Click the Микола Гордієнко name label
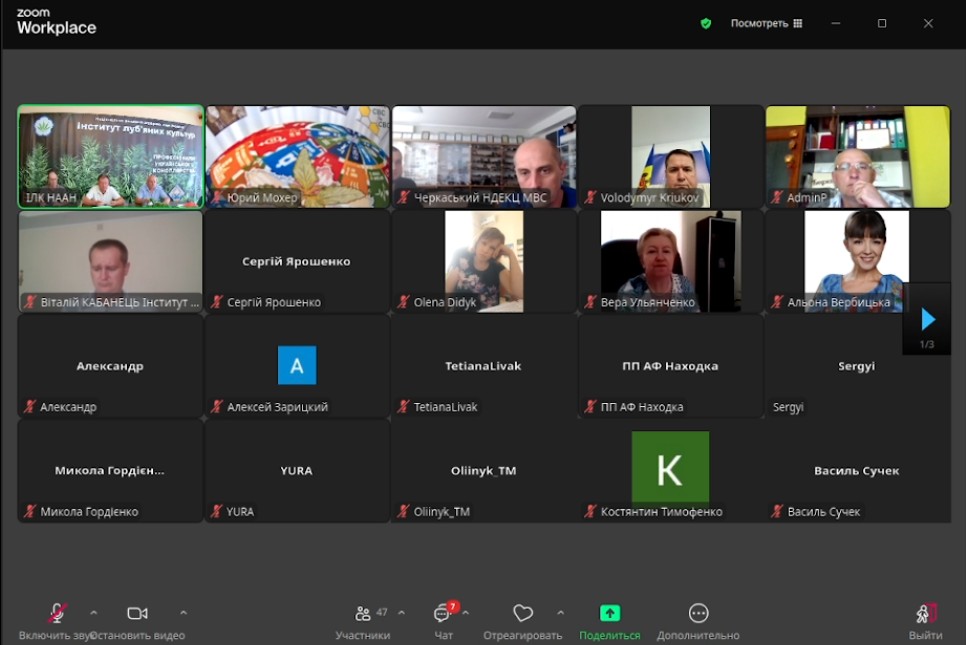 (89, 511)
